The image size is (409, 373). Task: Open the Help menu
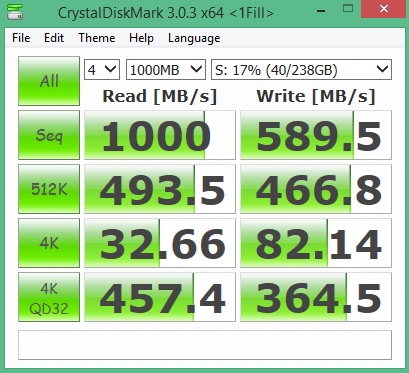click(141, 38)
